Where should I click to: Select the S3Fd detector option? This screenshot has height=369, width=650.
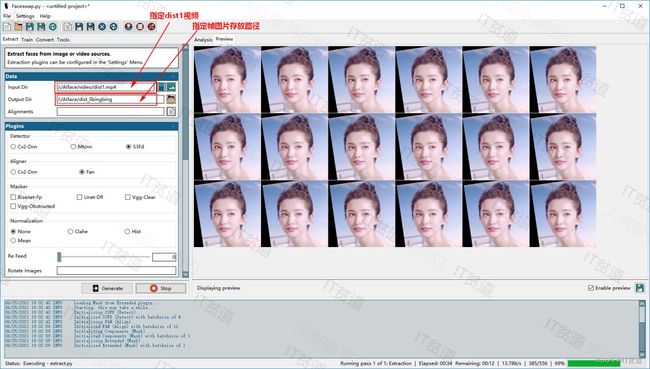(135, 147)
